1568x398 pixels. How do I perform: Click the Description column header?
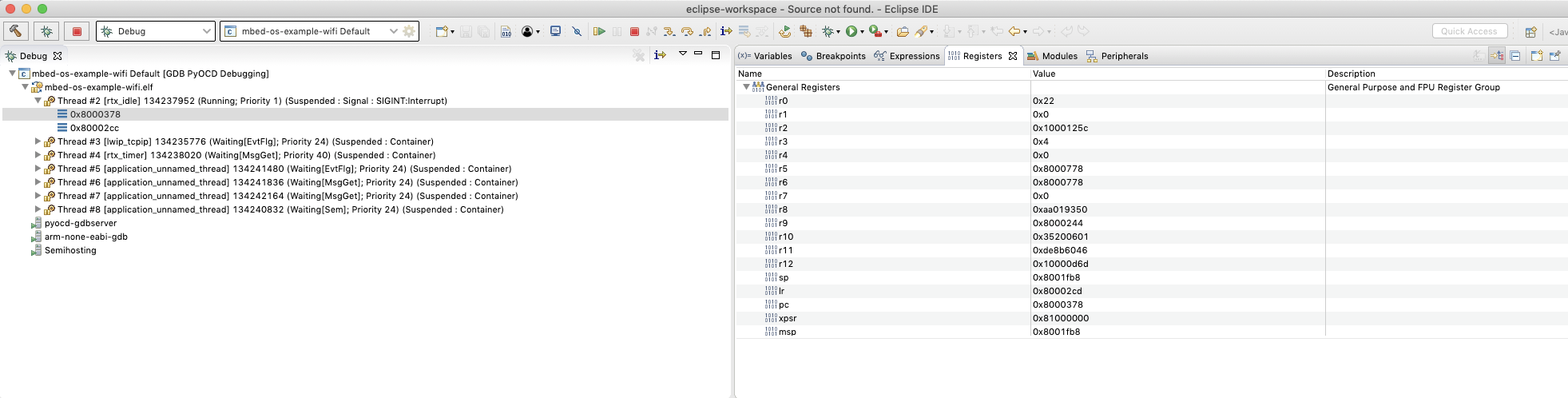click(1351, 74)
